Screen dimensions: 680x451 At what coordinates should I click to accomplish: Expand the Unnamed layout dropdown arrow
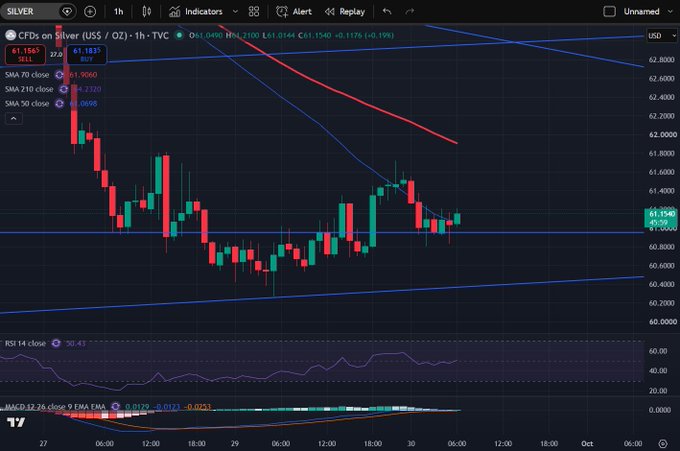click(x=670, y=12)
